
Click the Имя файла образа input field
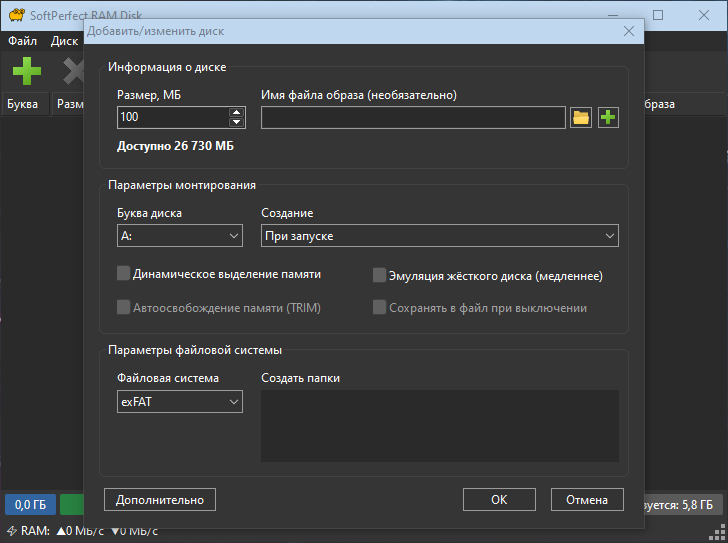tap(413, 118)
